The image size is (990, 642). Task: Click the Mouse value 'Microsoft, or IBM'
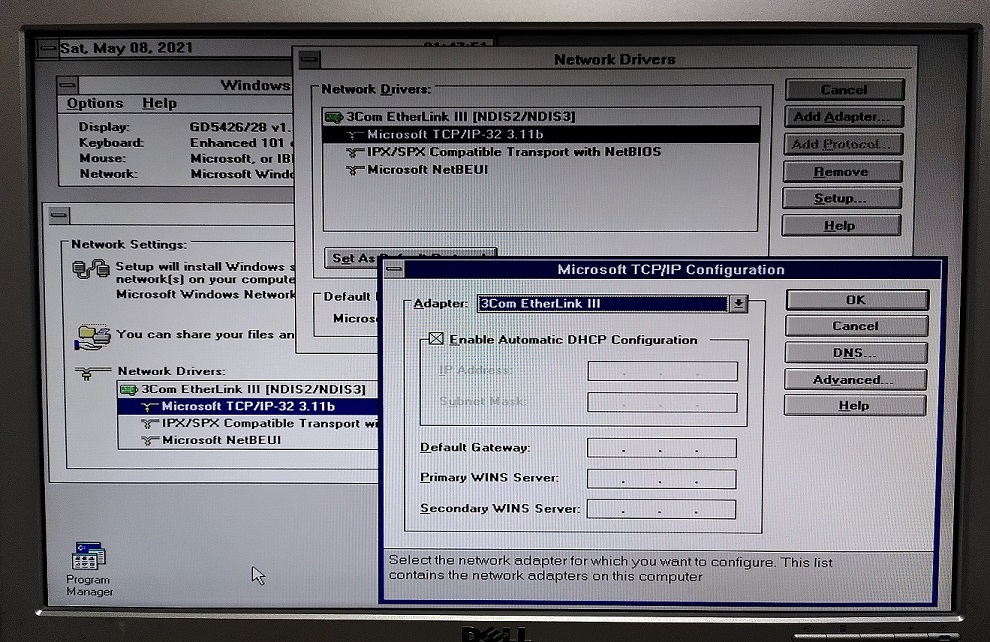point(242,158)
